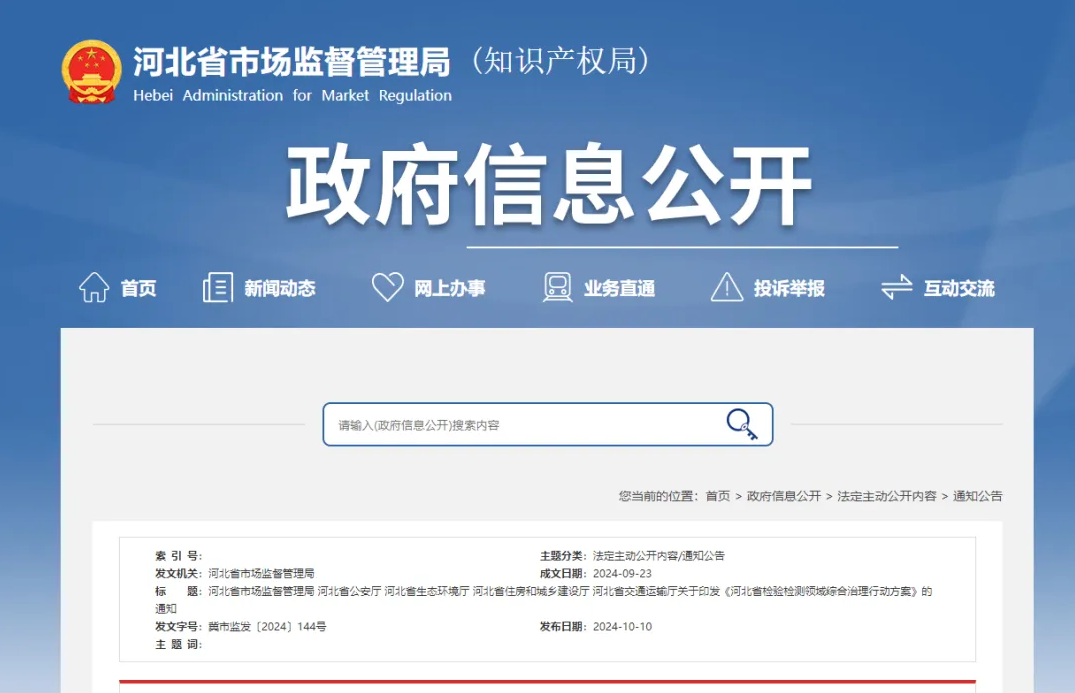1075x693 pixels.
Task: Open the 网上办事 menu item
Action: (450, 289)
